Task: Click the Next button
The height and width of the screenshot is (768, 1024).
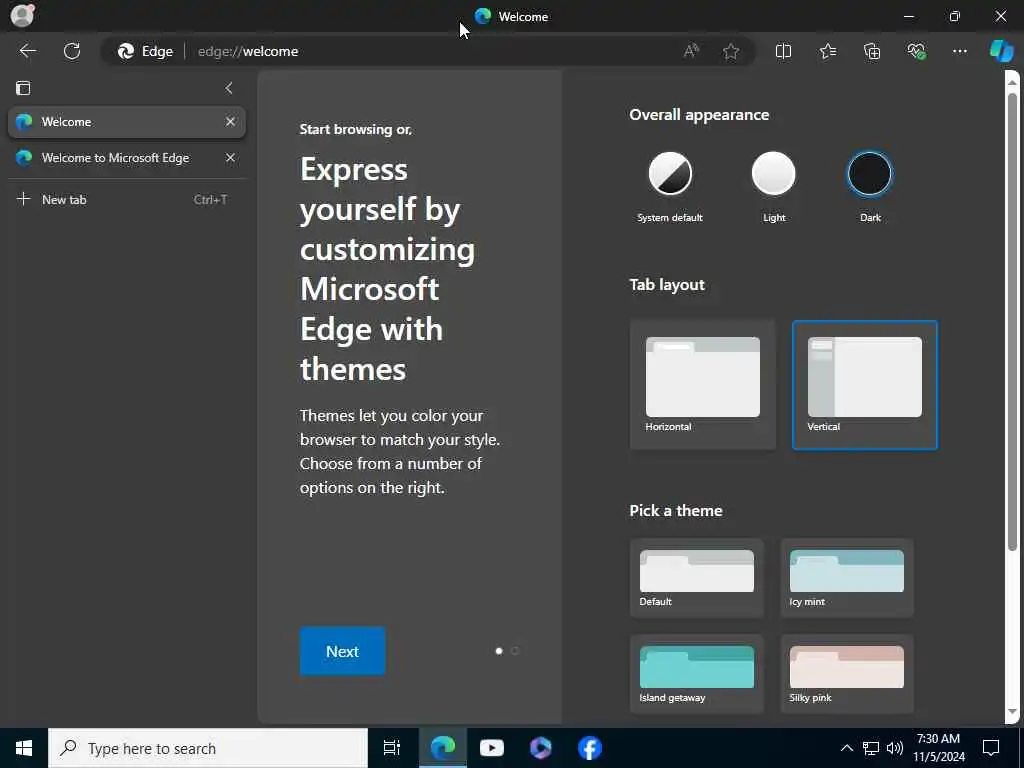Action: tap(342, 651)
